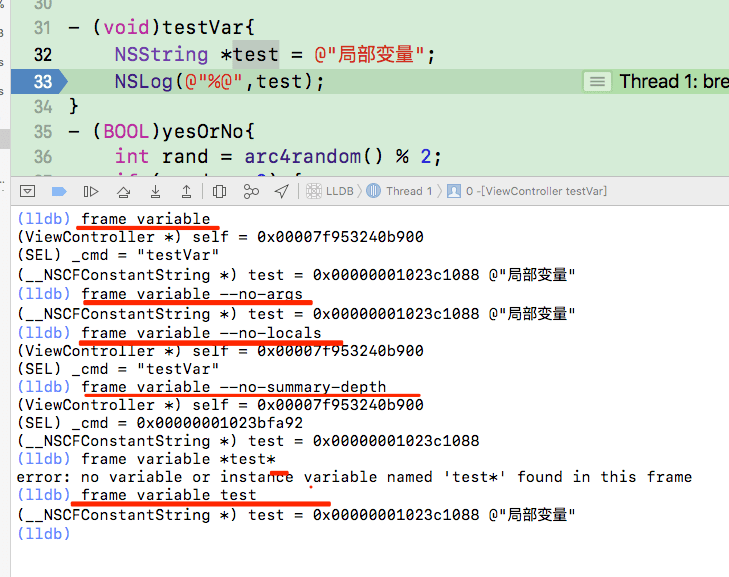Screen dimensions: 729x577
Task: Click line number 35 in the gutter
Action: [x=42, y=131]
